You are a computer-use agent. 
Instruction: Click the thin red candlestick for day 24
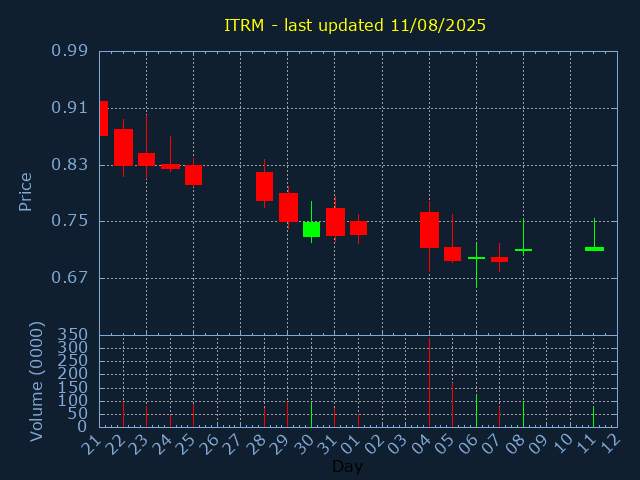coord(170,166)
